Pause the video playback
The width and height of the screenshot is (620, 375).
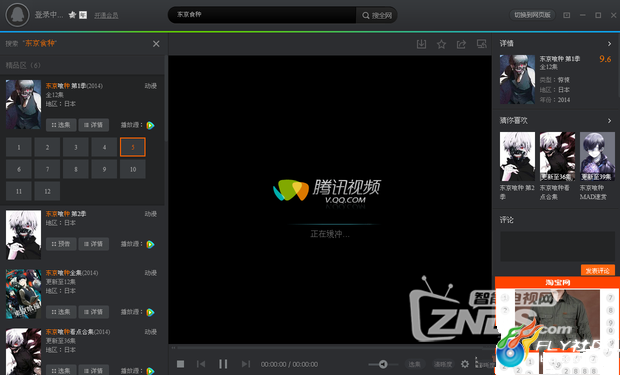(x=223, y=364)
